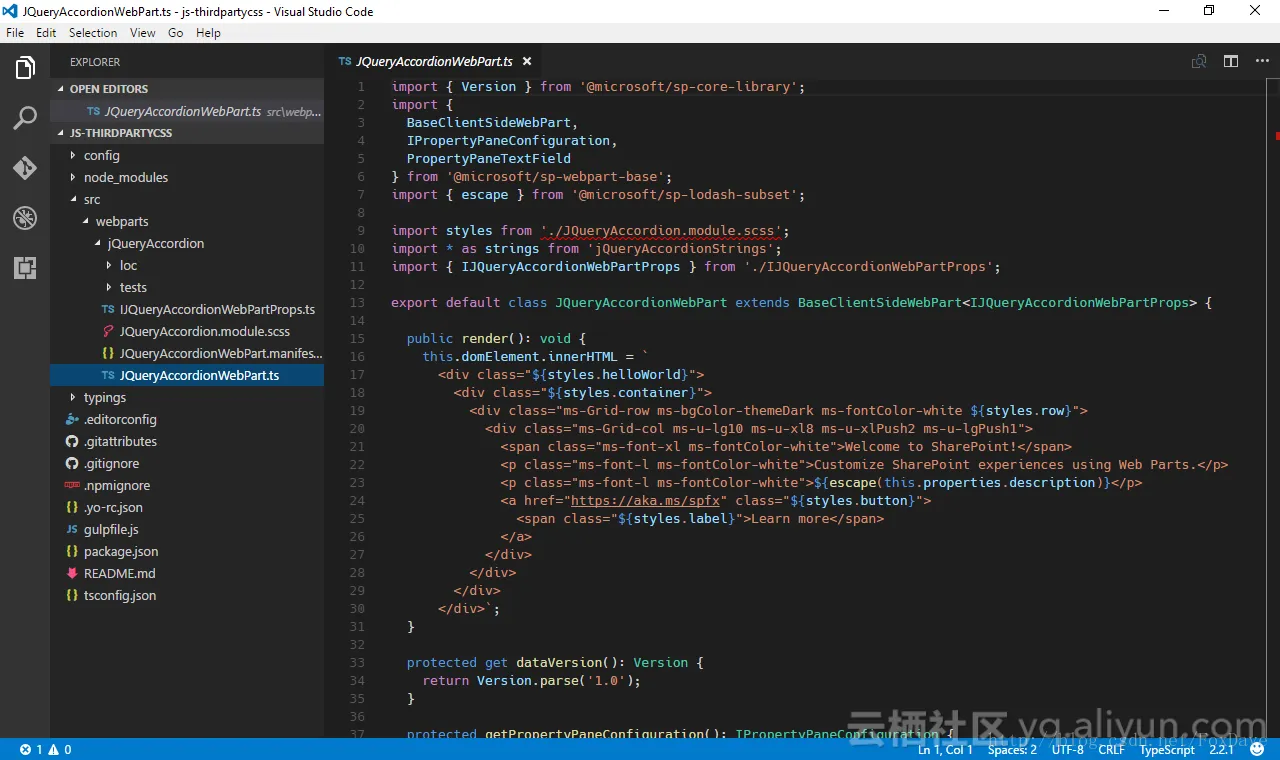Change line ending via CRLF status item
This screenshot has height=760, width=1280.
click(1111, 749)
